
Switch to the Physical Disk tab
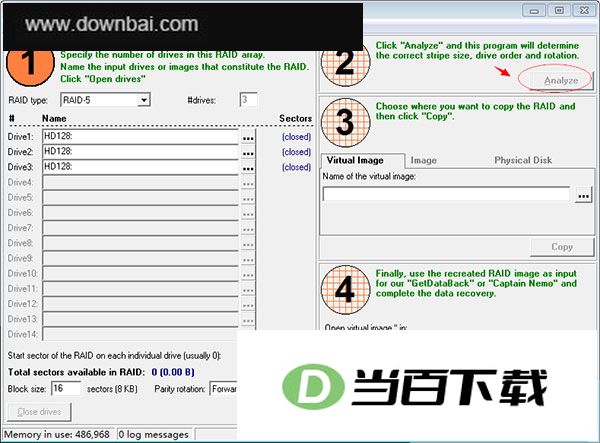coord(523,160)
